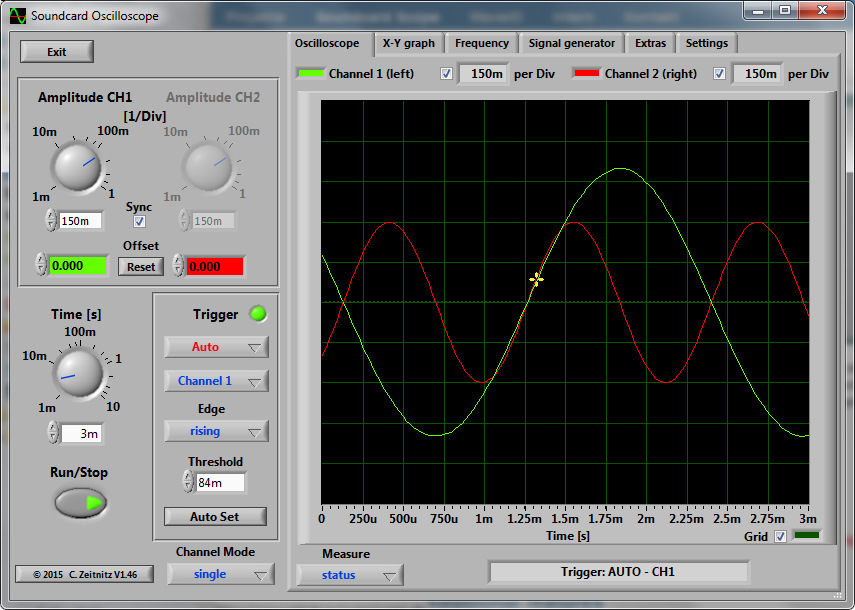
Task: Disable the Grid checkbox
Action: coord(780,536)
